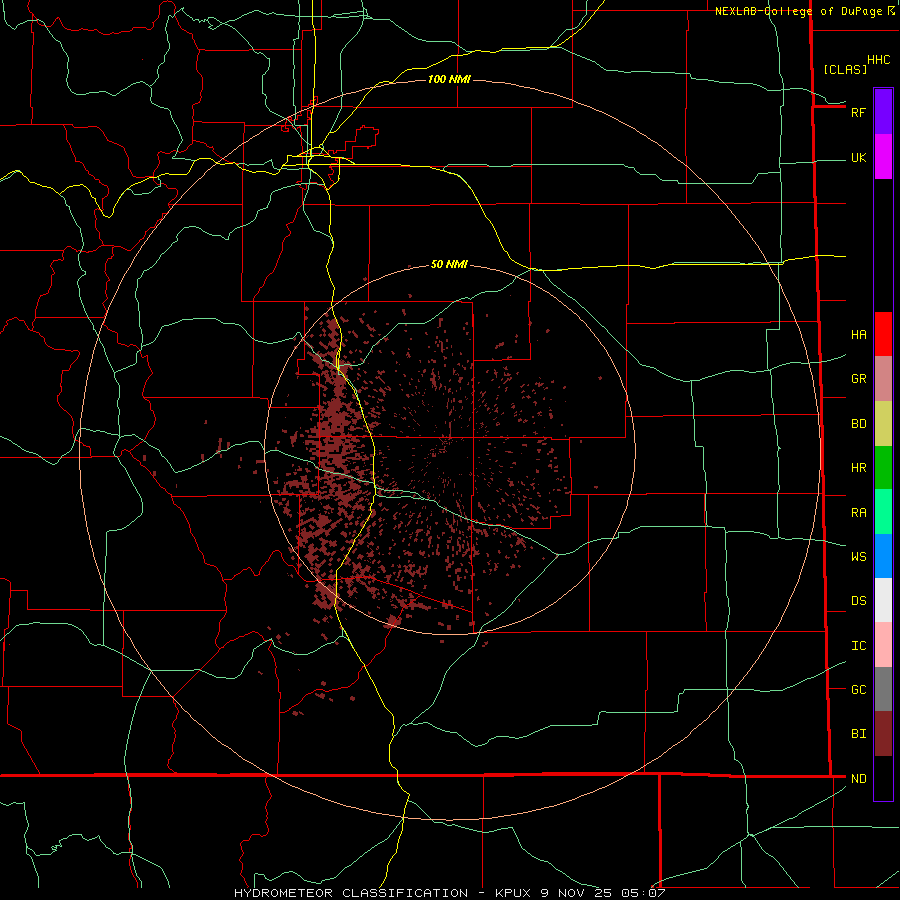Click the "9 NOV 25" date text

tap(577, 893)
